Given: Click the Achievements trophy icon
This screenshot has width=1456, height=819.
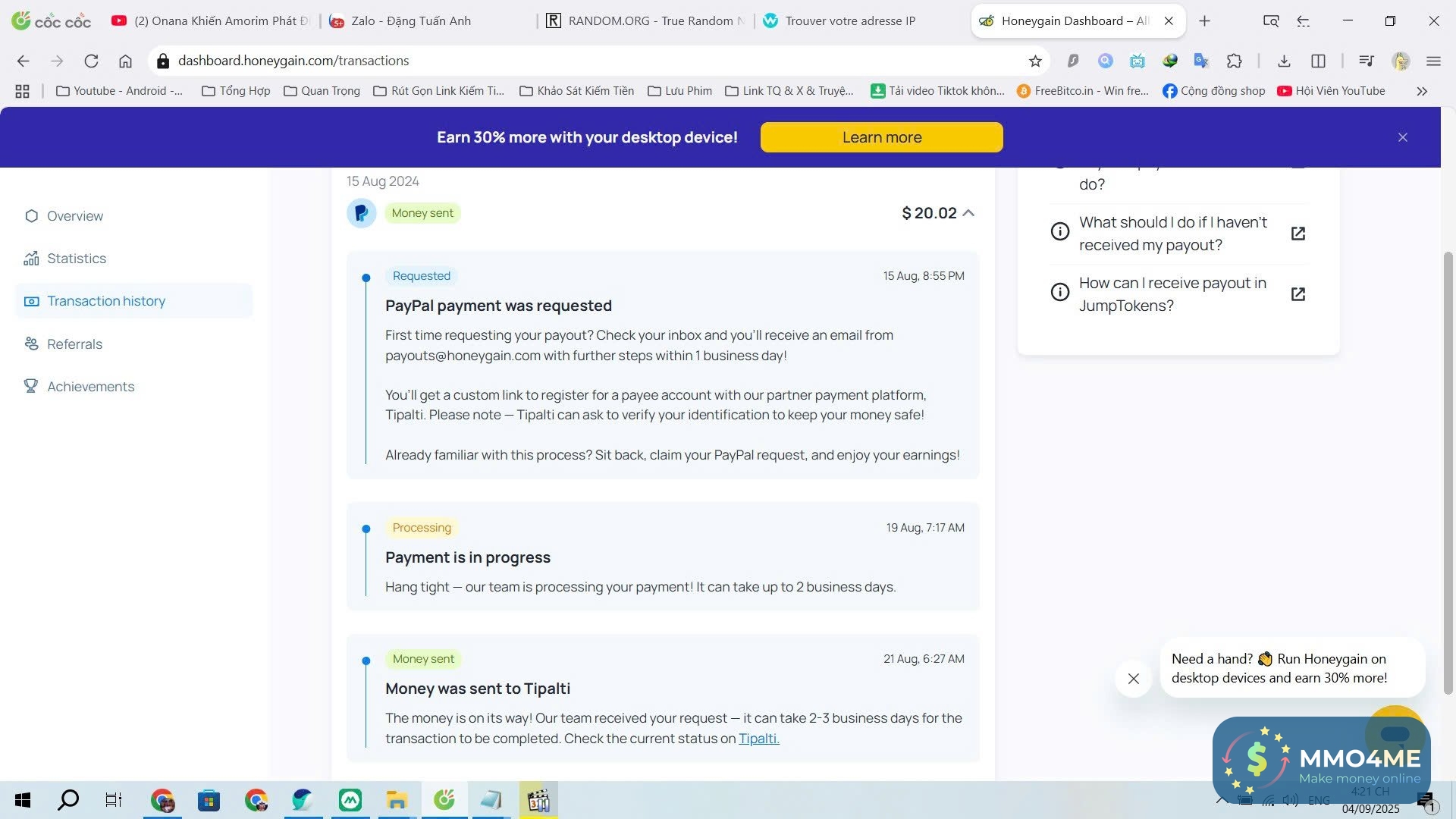Looking at the screenshot, I should point(31,386).
